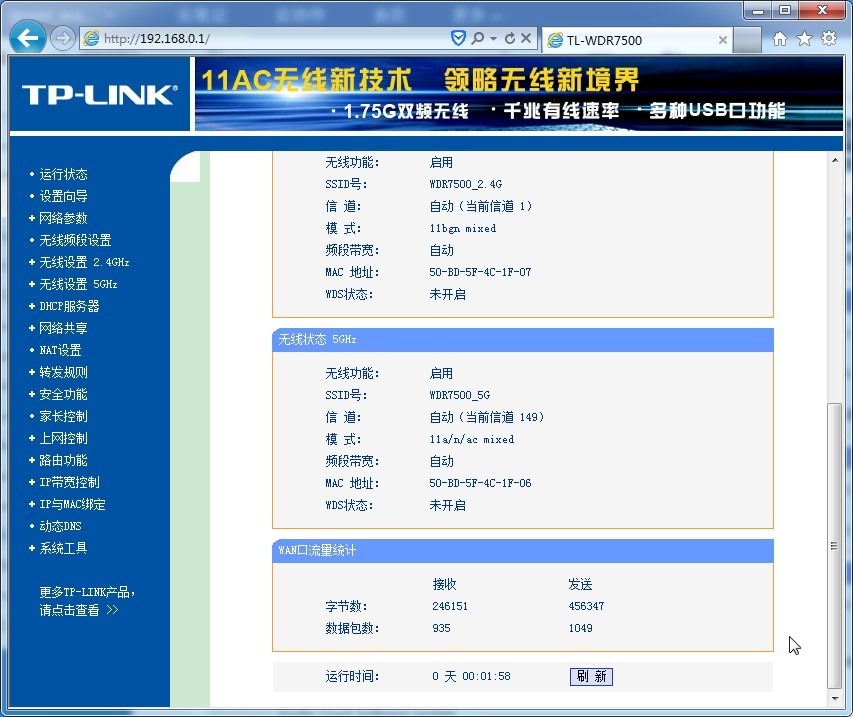Expand DHCP服务器 menu
The height and width of the screenshot is (717, 853).
point(69,306)
